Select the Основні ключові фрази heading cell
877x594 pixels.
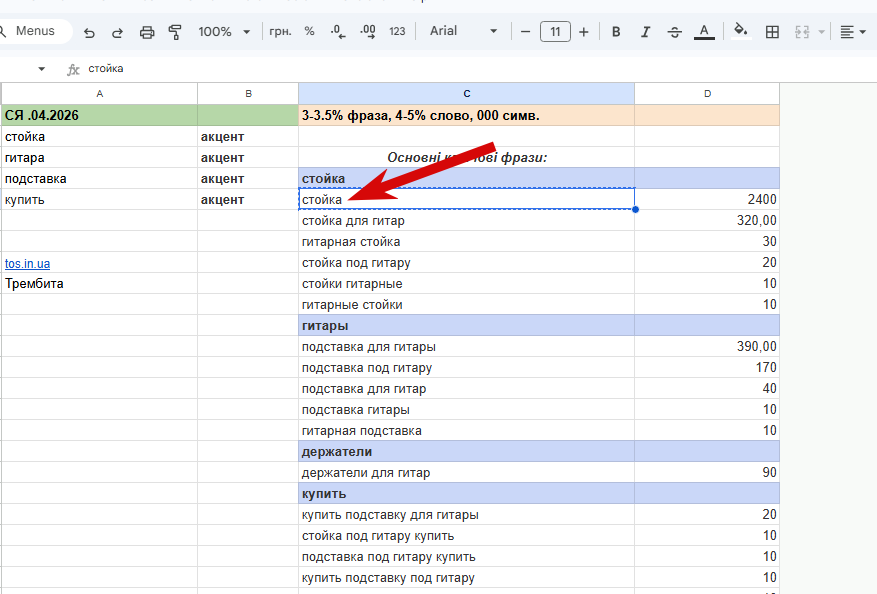coord(466,158)
